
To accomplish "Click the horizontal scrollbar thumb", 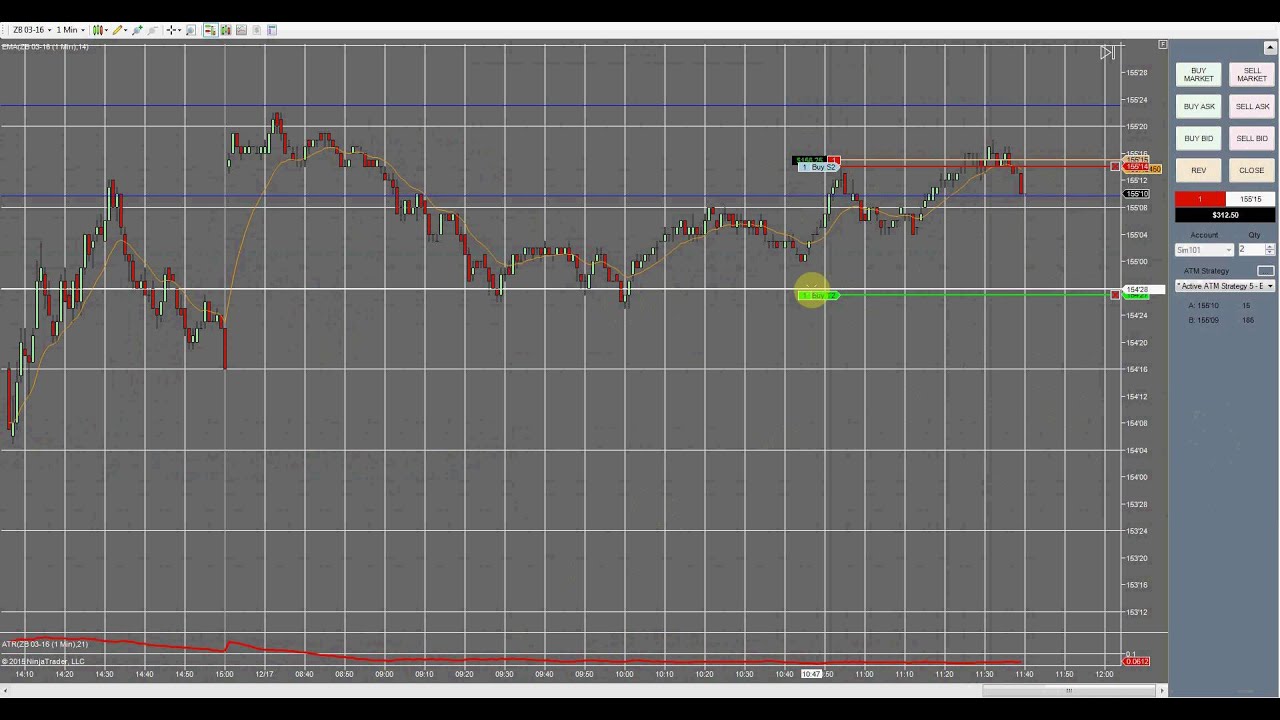I will tap(1069, 690).
